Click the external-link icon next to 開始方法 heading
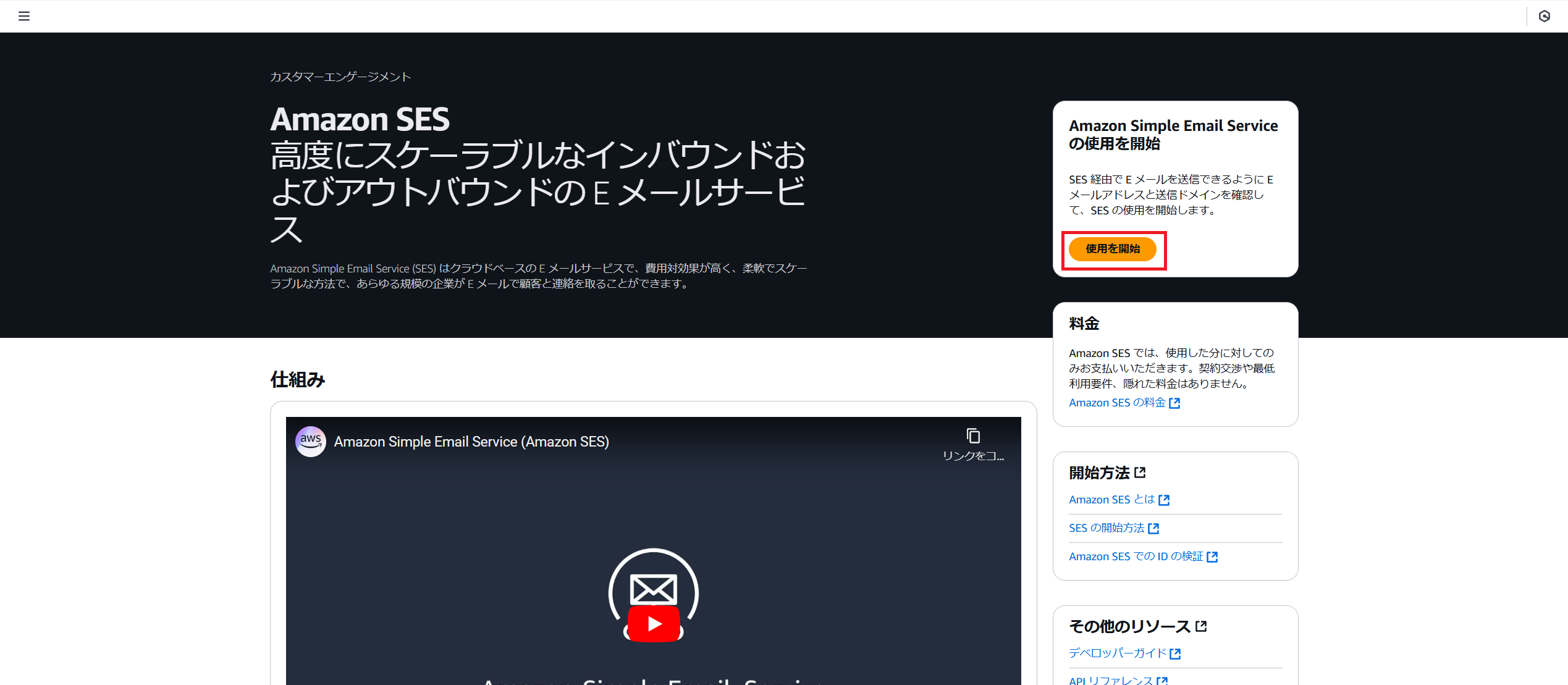Image resolution: width=1568 pixels, height=685 pixels. coord(1141,471)
